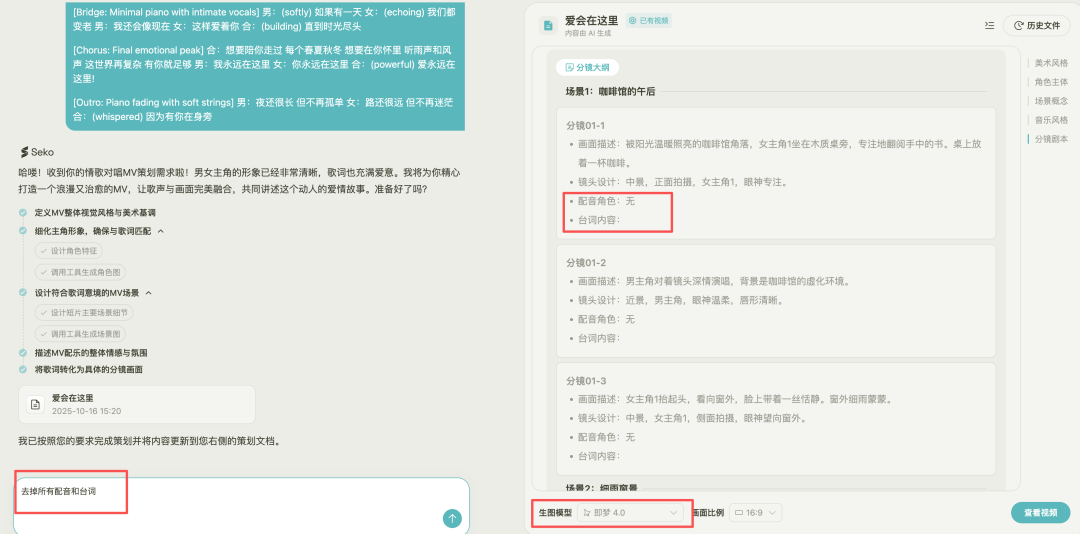Open the 爱会在这里 file card in chat
This screenshot has height=534, width=1080.
tap(137, 404)
